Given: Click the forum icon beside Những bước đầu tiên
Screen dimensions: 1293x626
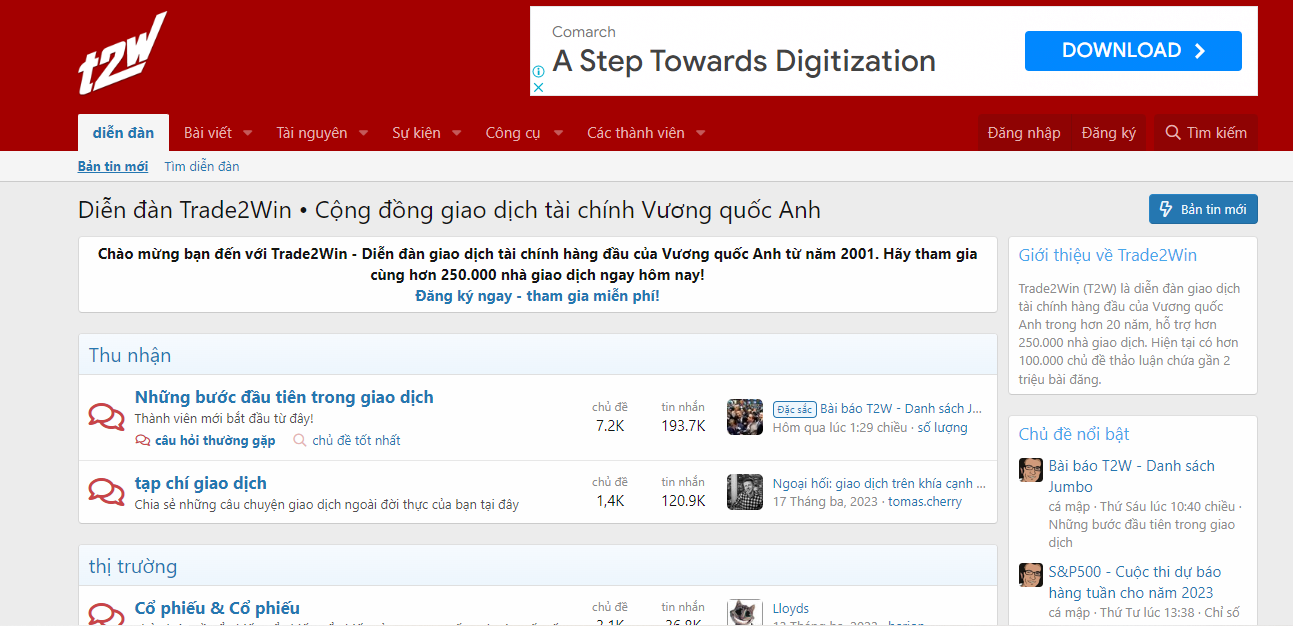Looking at the screenshot, I should 106,416.
